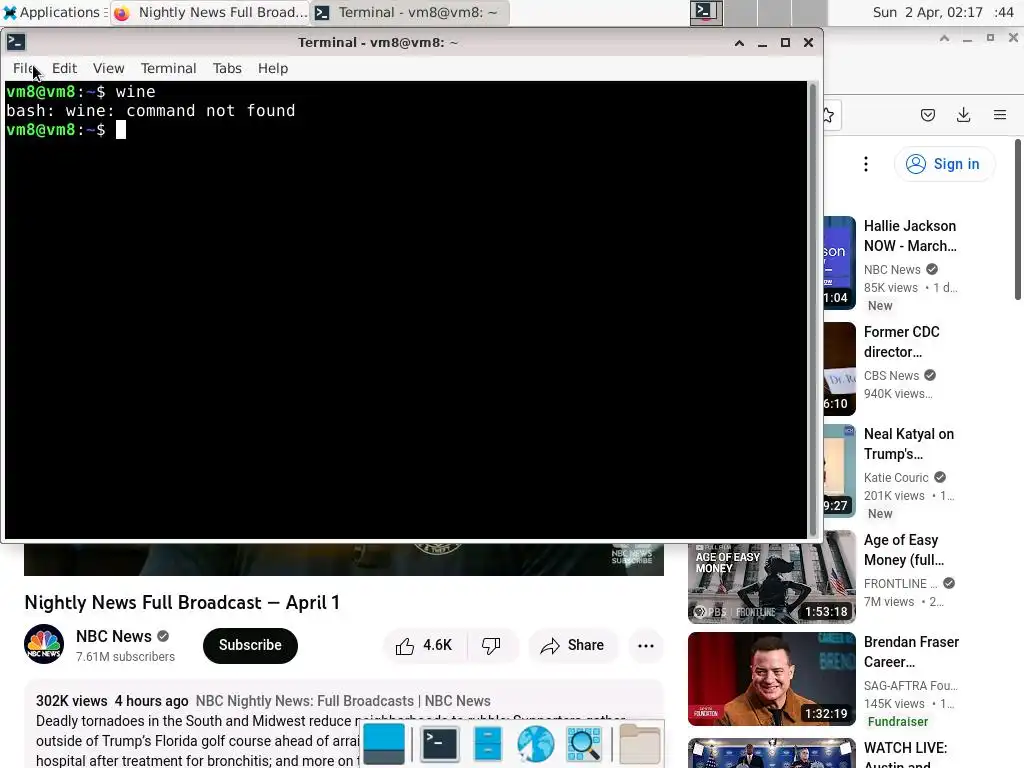The image size is (1024, 768).
Task: Open the File Manager dock icon
Action: 488,744
